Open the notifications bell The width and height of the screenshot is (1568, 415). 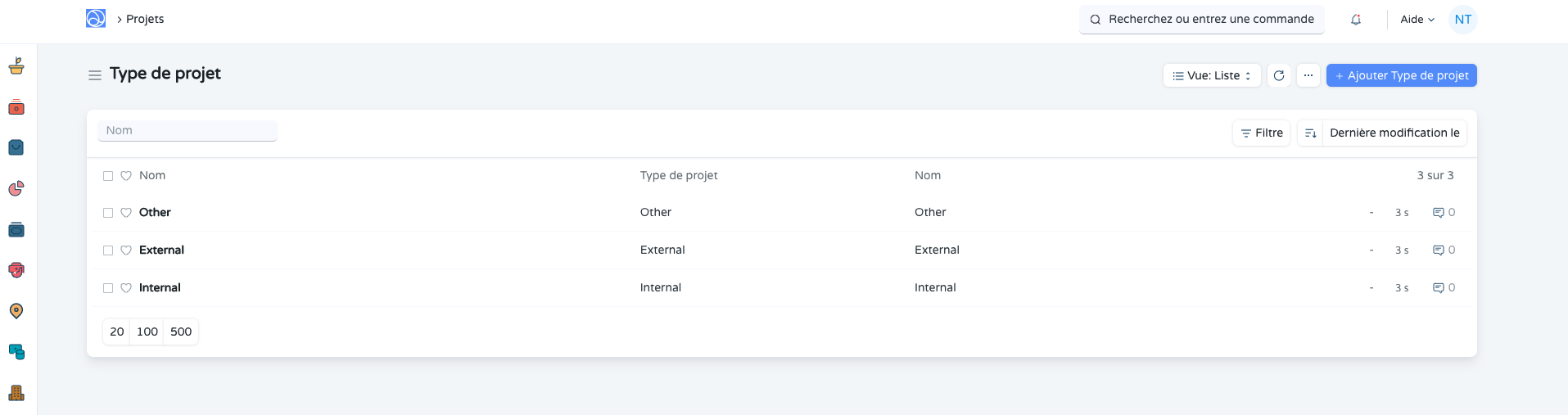pyautogui.click(x=1356, y=20)
